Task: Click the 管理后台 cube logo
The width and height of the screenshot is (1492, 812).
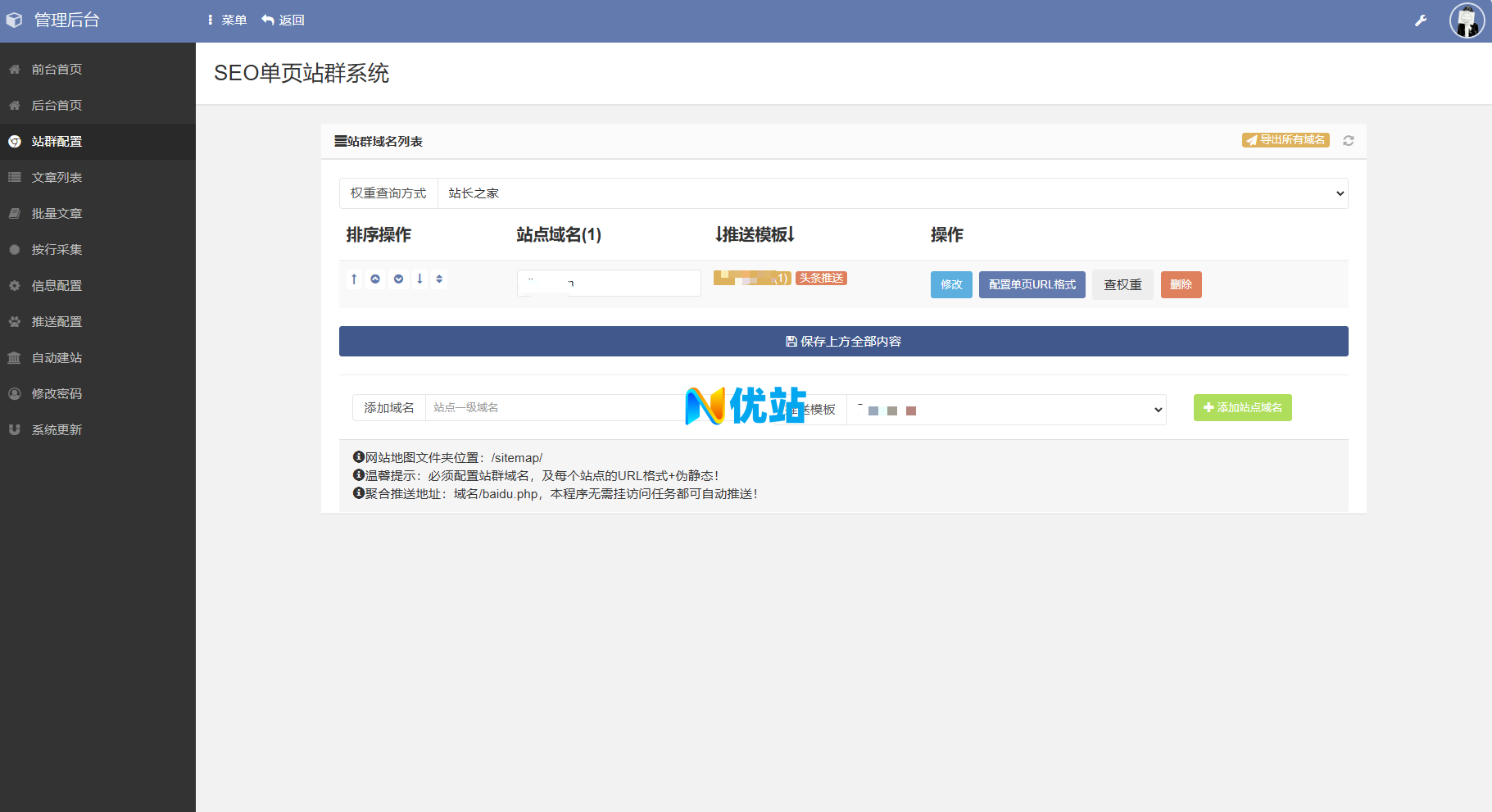Action: pos(15,20)
